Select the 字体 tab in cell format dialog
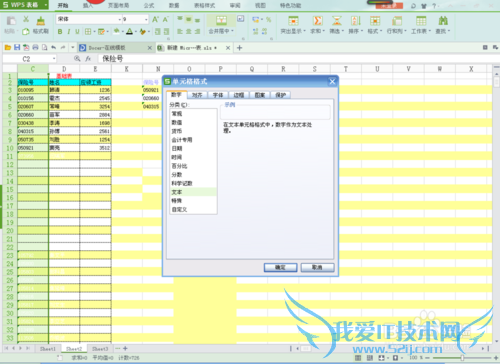 point(218,95)
